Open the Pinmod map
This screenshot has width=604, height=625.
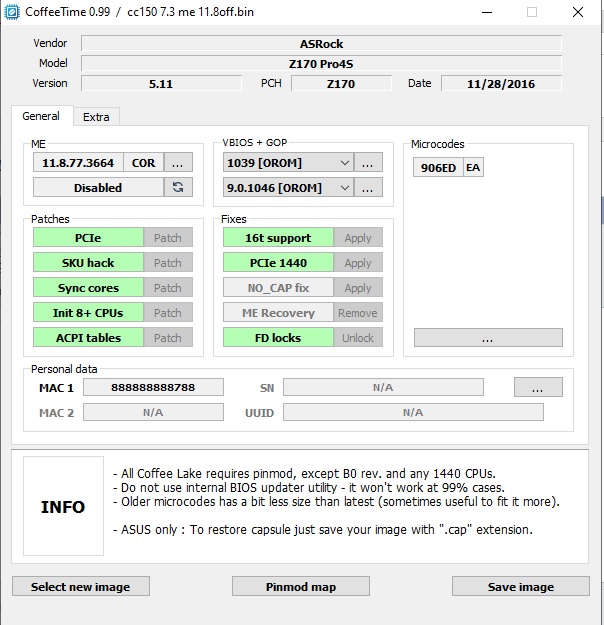(301, 586)
